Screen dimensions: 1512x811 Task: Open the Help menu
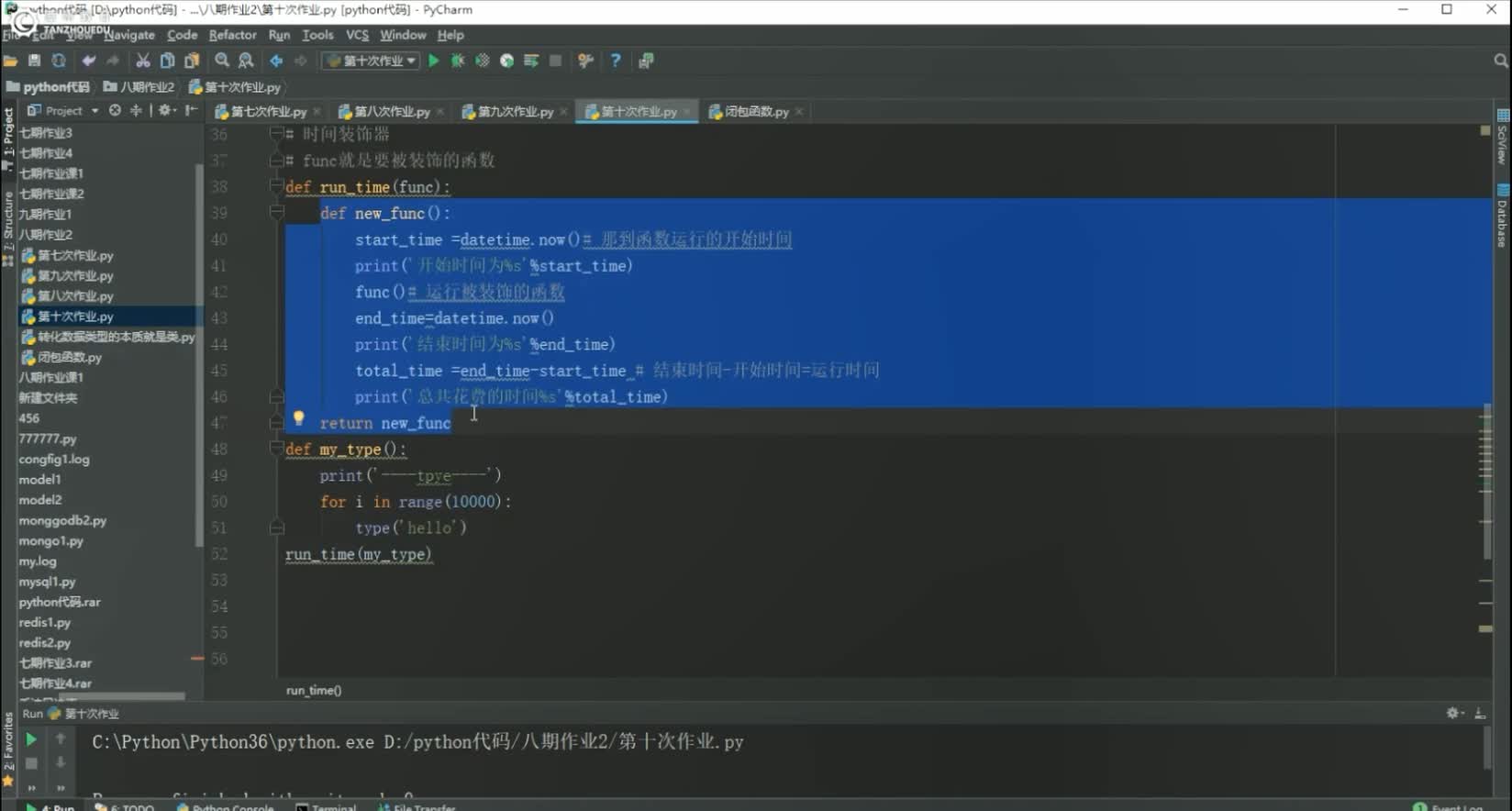(450, 35)
